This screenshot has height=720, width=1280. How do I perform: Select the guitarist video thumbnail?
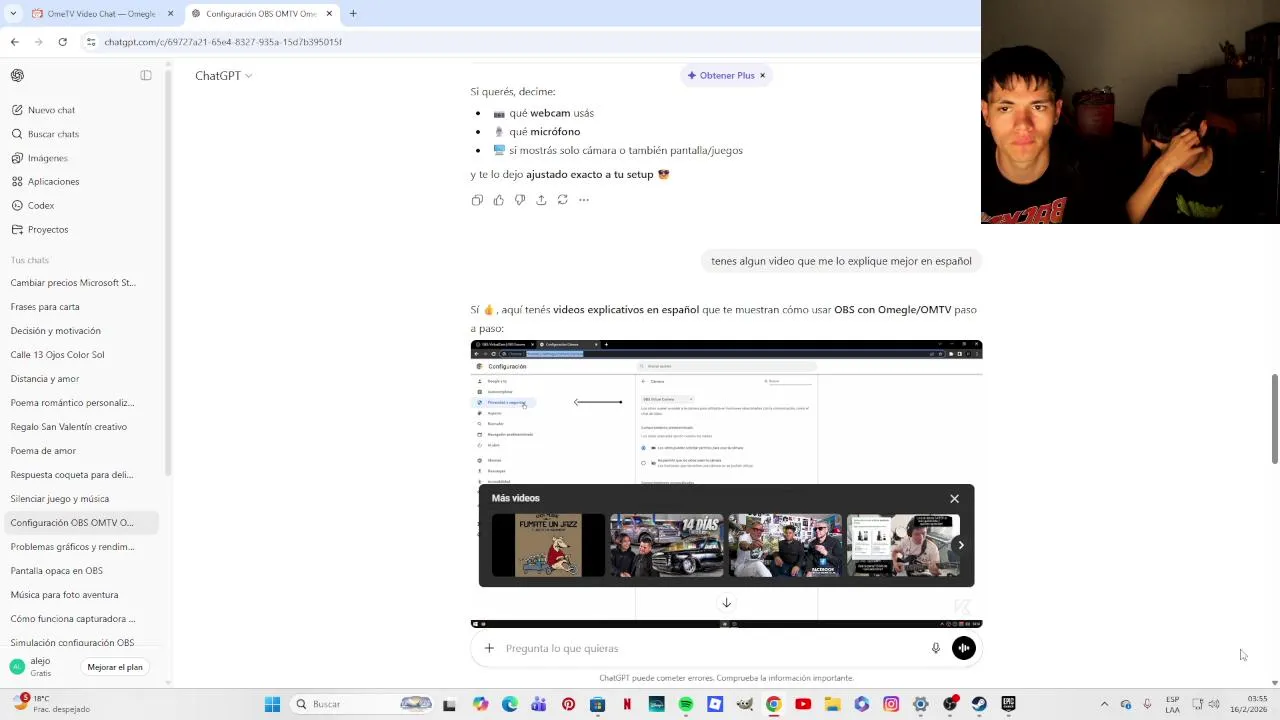pos(903,545)
